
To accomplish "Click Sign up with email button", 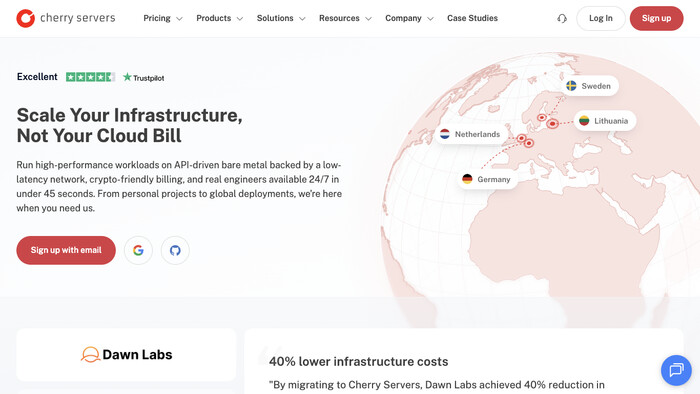I will point(66,250).
